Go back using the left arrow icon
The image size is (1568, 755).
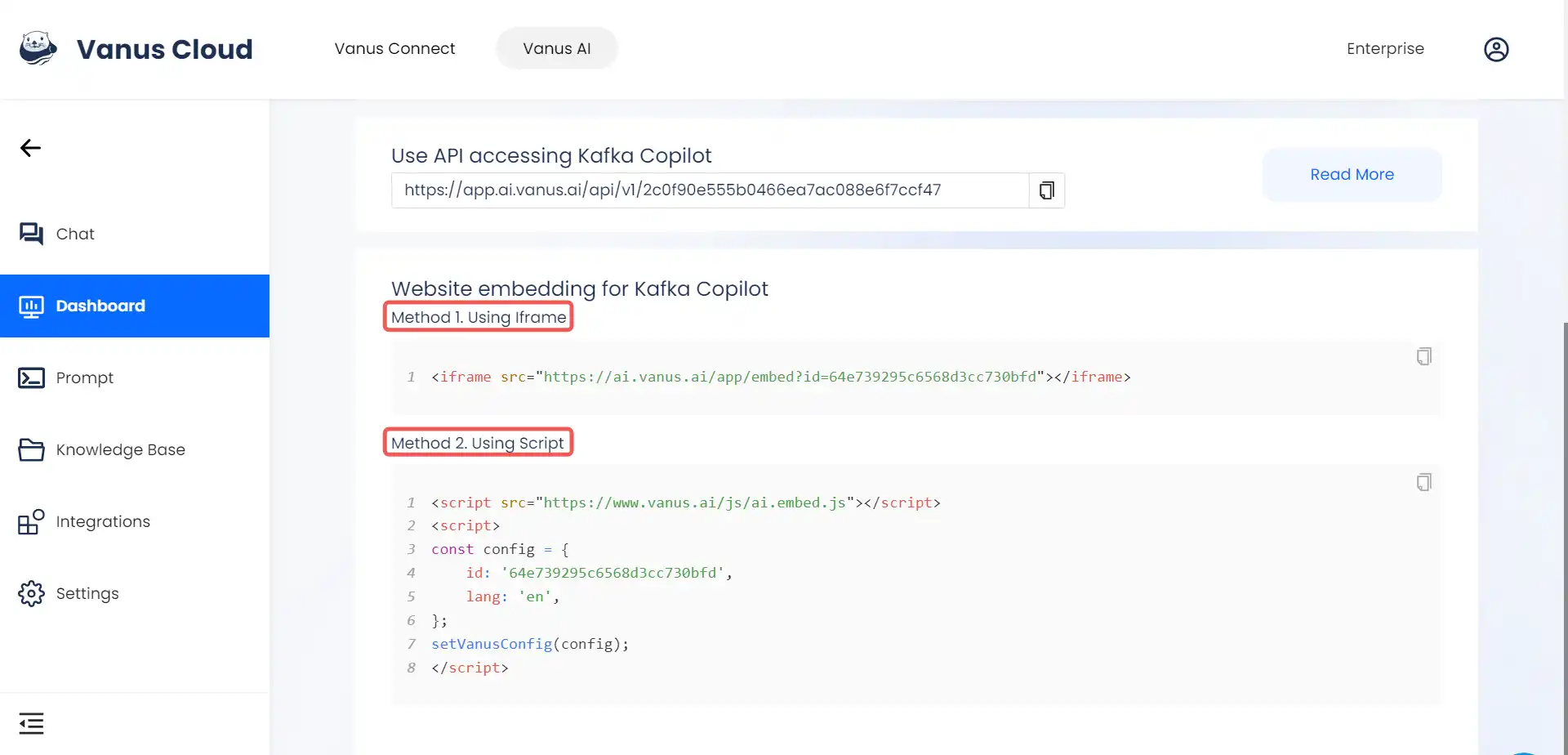tap(30, 148)
